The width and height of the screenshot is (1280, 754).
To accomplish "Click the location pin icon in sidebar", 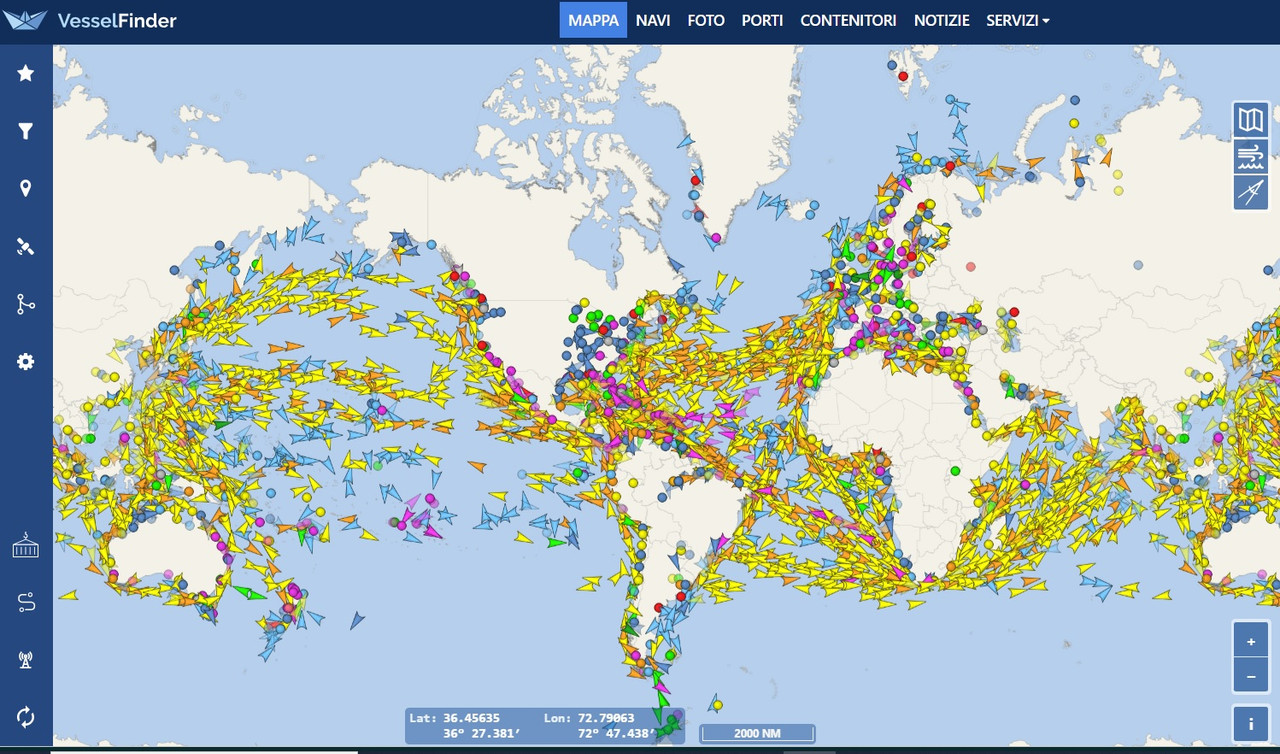I will pyautogui.click(x=26, y=189).
